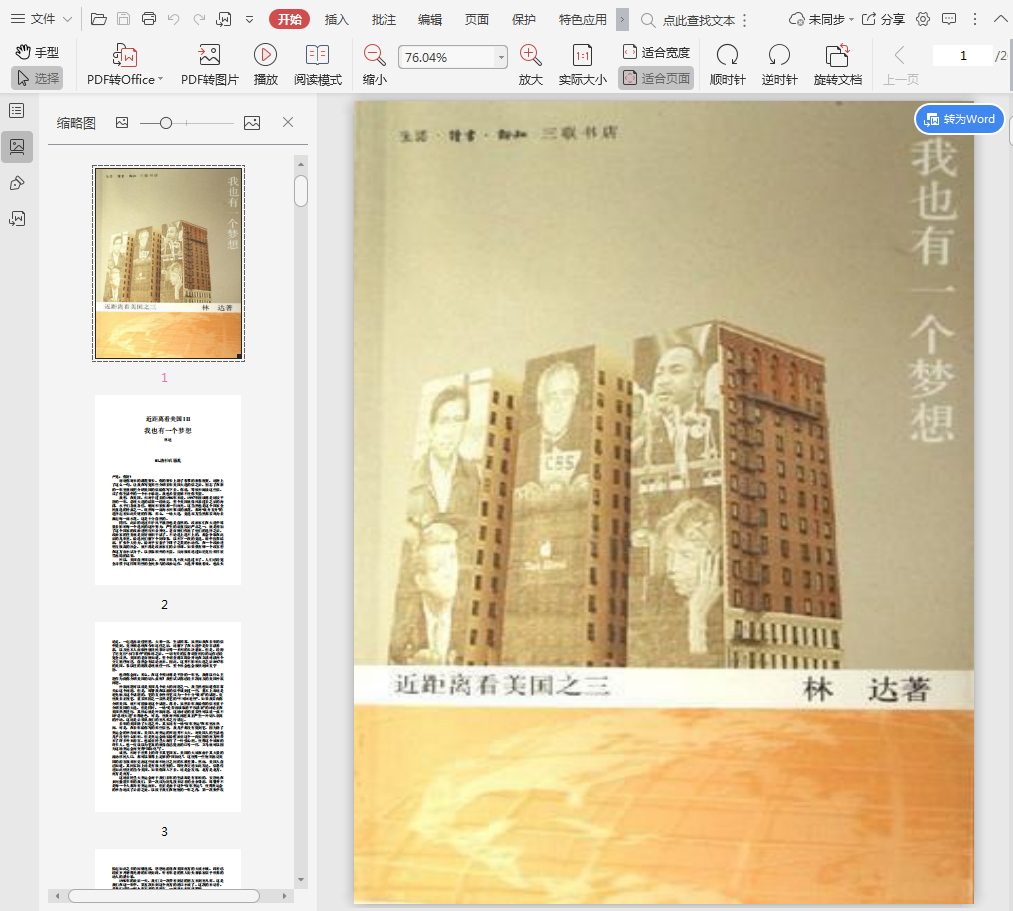Click the save icon

[123, 19]
